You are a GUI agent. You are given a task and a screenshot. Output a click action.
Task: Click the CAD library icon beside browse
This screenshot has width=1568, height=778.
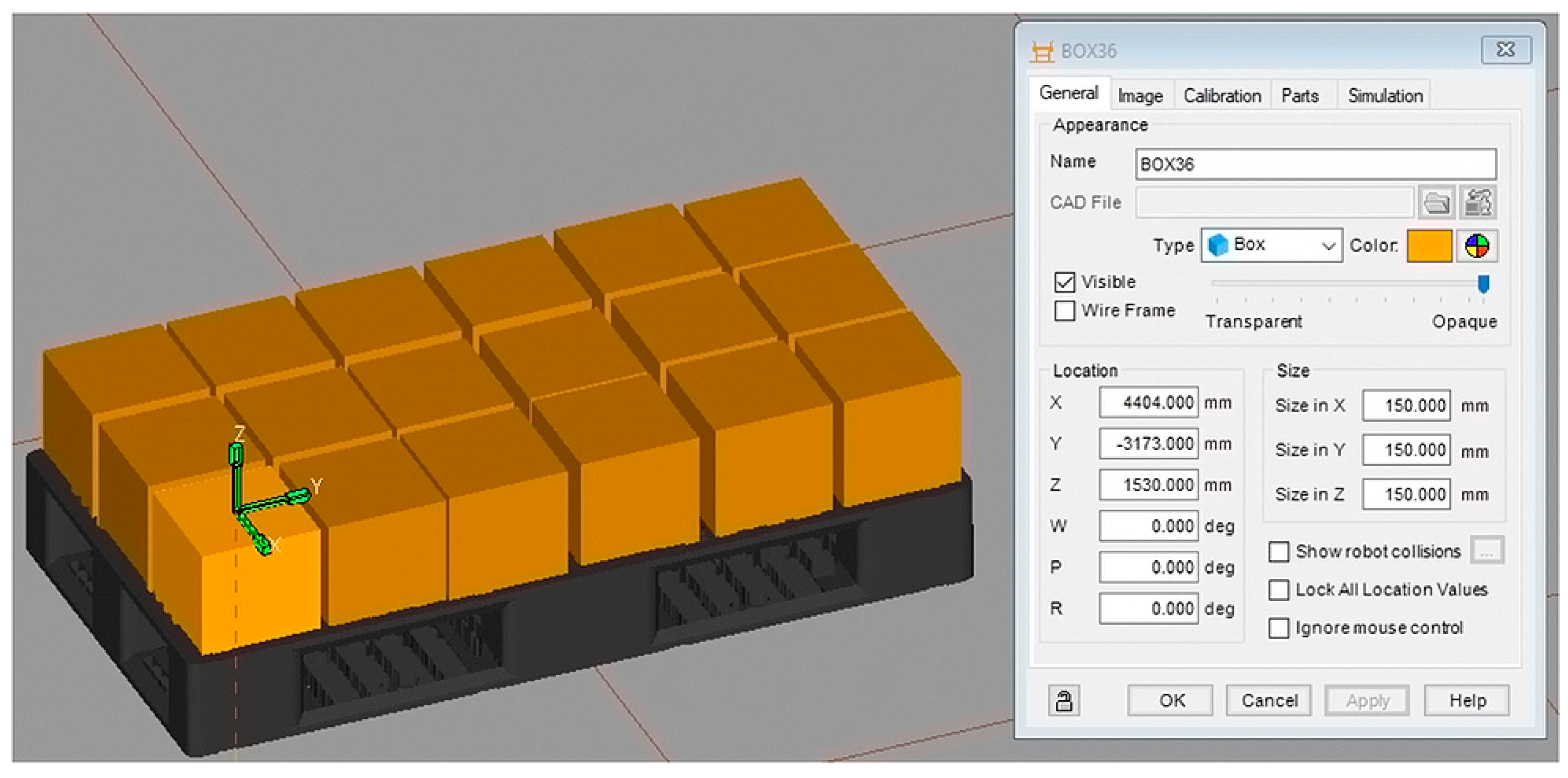(1478, 203)
